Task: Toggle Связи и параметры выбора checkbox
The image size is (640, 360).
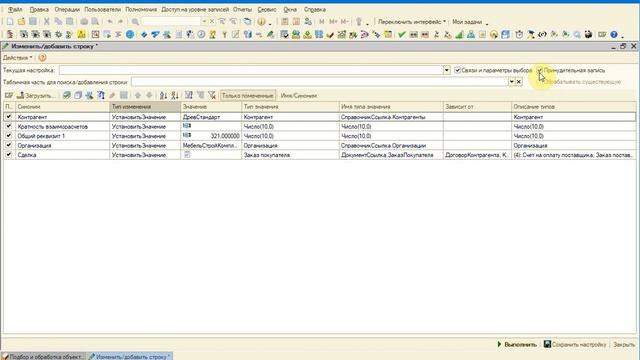Action: [458, 70]
